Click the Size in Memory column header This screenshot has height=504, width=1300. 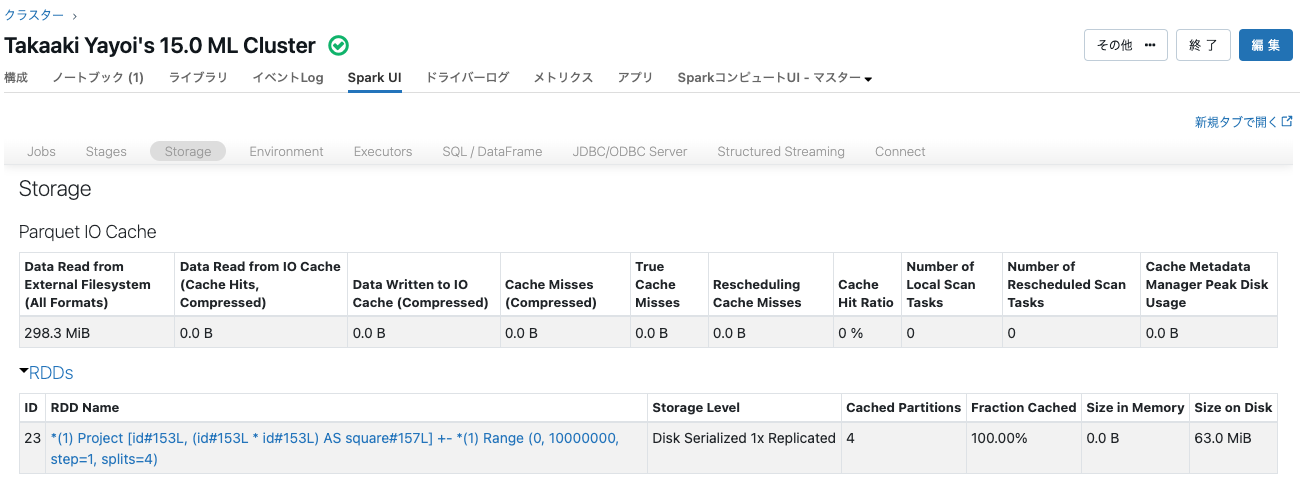[x=1135, y=407]
